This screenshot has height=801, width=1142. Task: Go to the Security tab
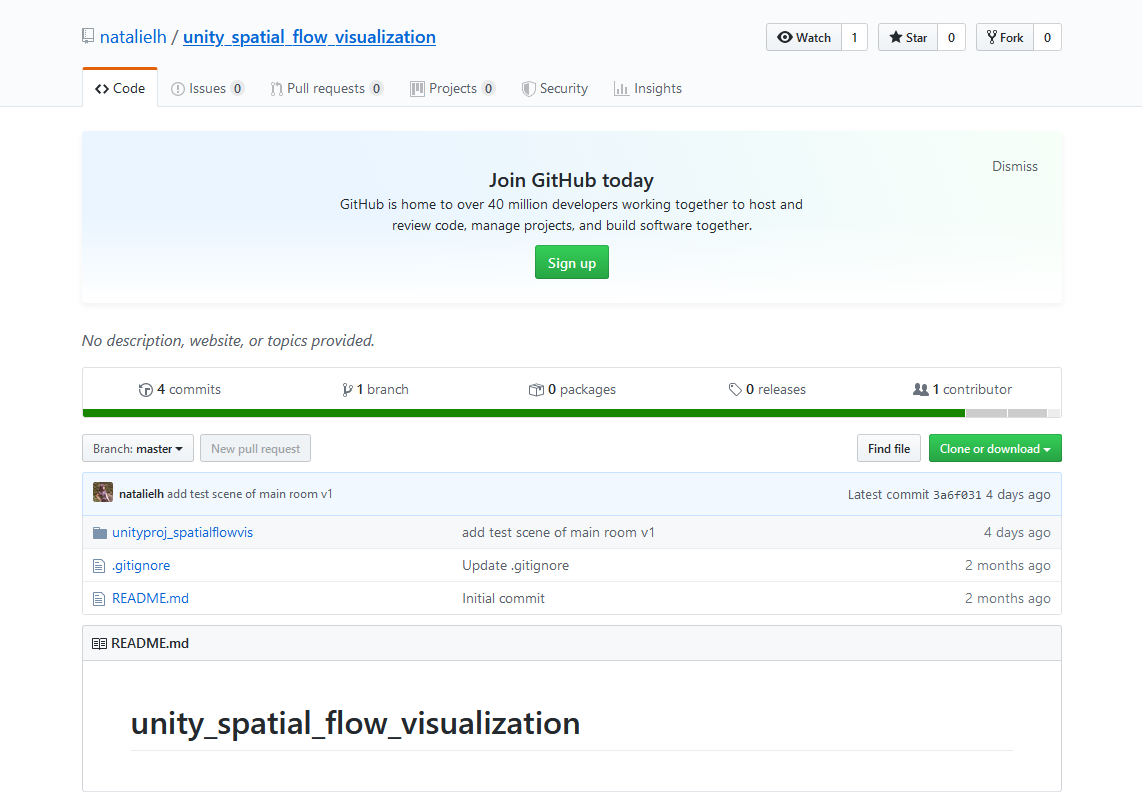555,89
